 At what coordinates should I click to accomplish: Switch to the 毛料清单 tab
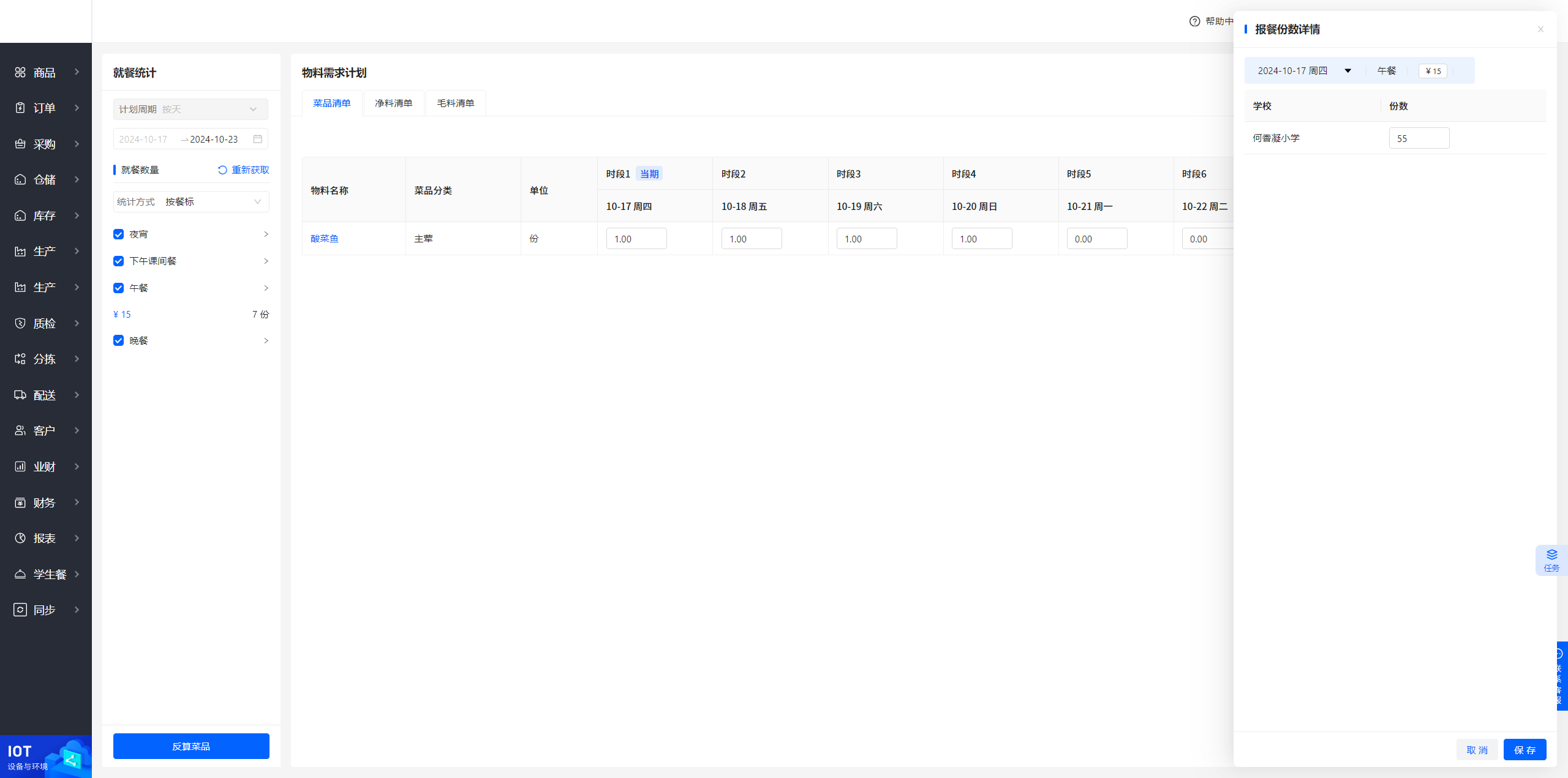tap(456, 103)
